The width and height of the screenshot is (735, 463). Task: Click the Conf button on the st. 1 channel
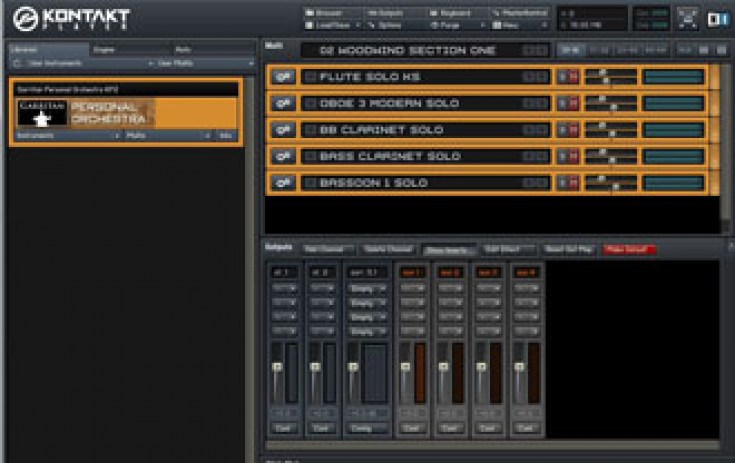click(284, 428)
